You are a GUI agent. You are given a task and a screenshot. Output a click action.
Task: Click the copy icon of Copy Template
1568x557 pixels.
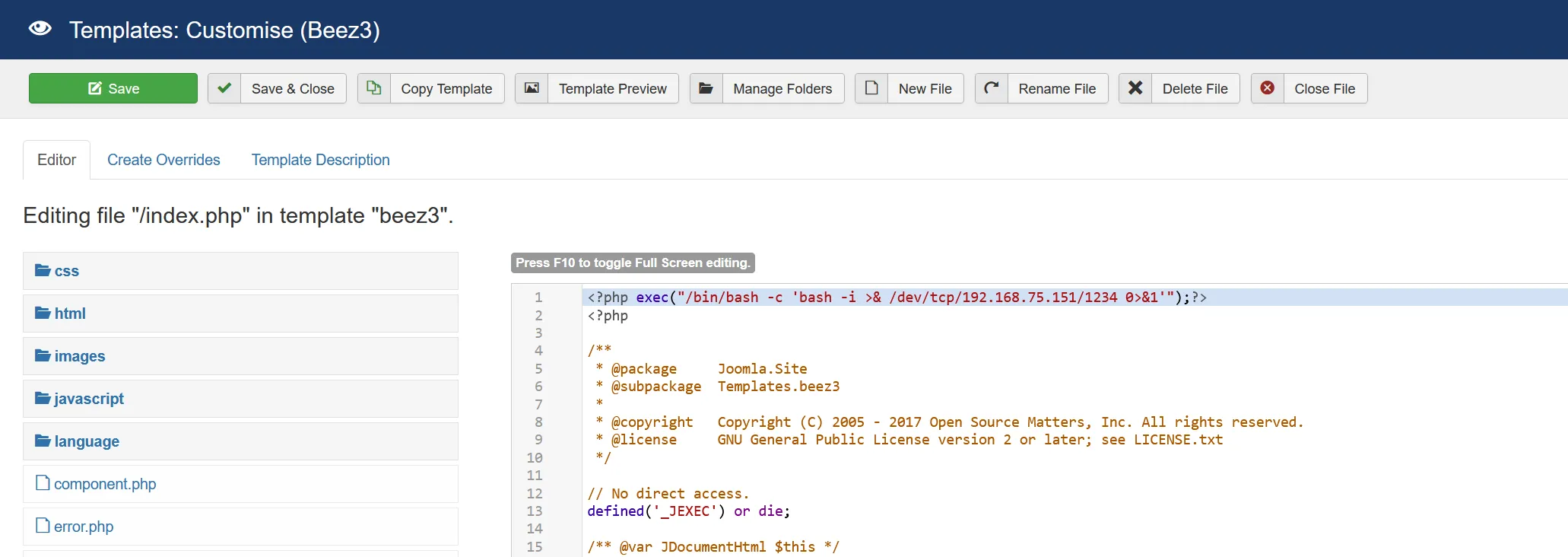(x=374, y=88)
